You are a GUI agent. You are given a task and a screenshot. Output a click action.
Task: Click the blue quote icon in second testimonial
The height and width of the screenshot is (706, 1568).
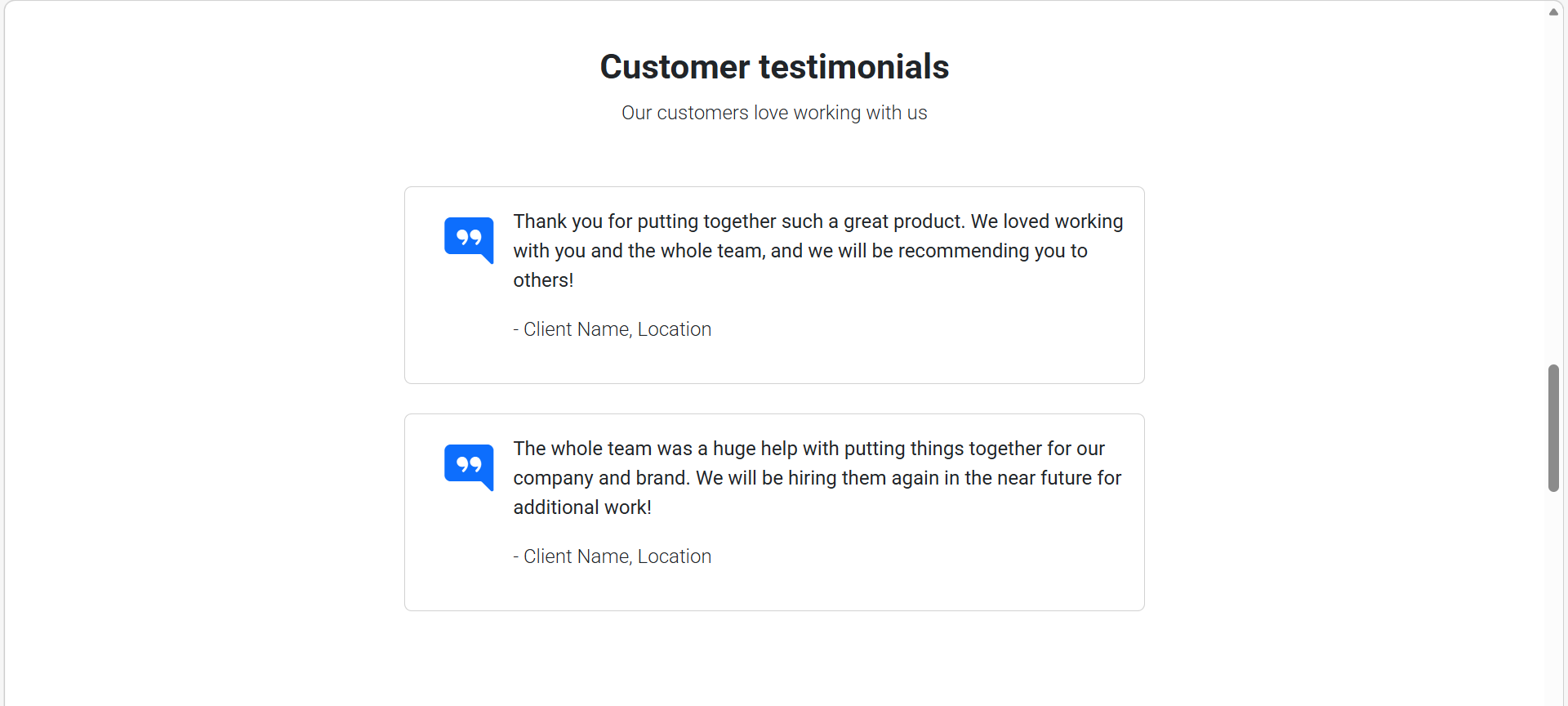[x=469, y=467]
